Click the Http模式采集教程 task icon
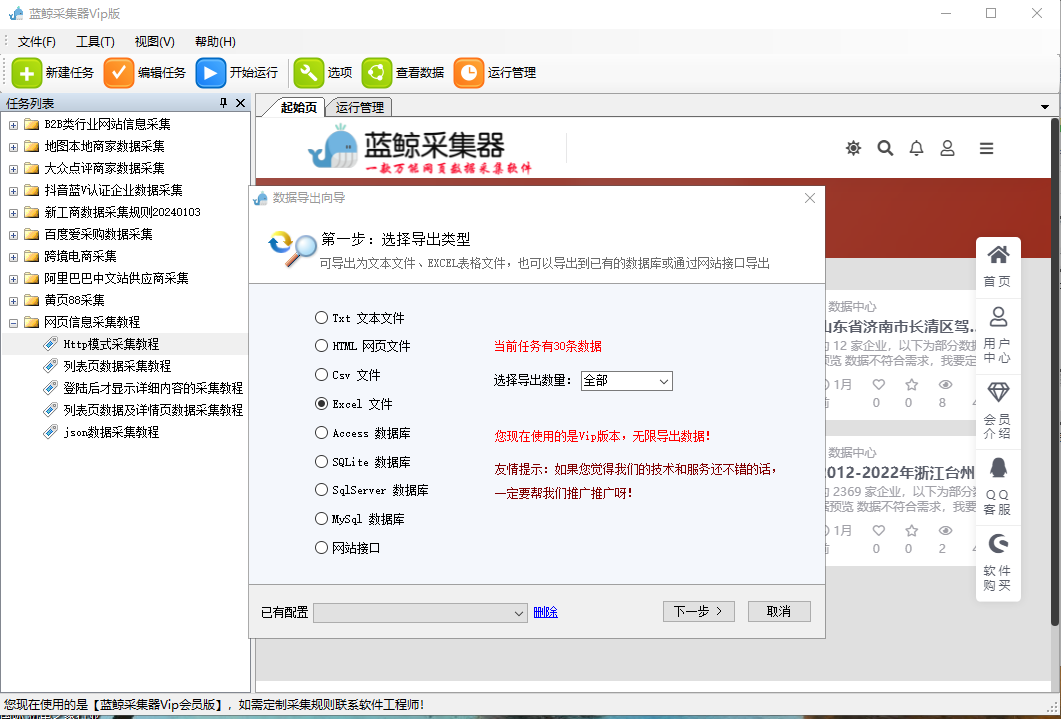1061x719 pixels. 50,344
